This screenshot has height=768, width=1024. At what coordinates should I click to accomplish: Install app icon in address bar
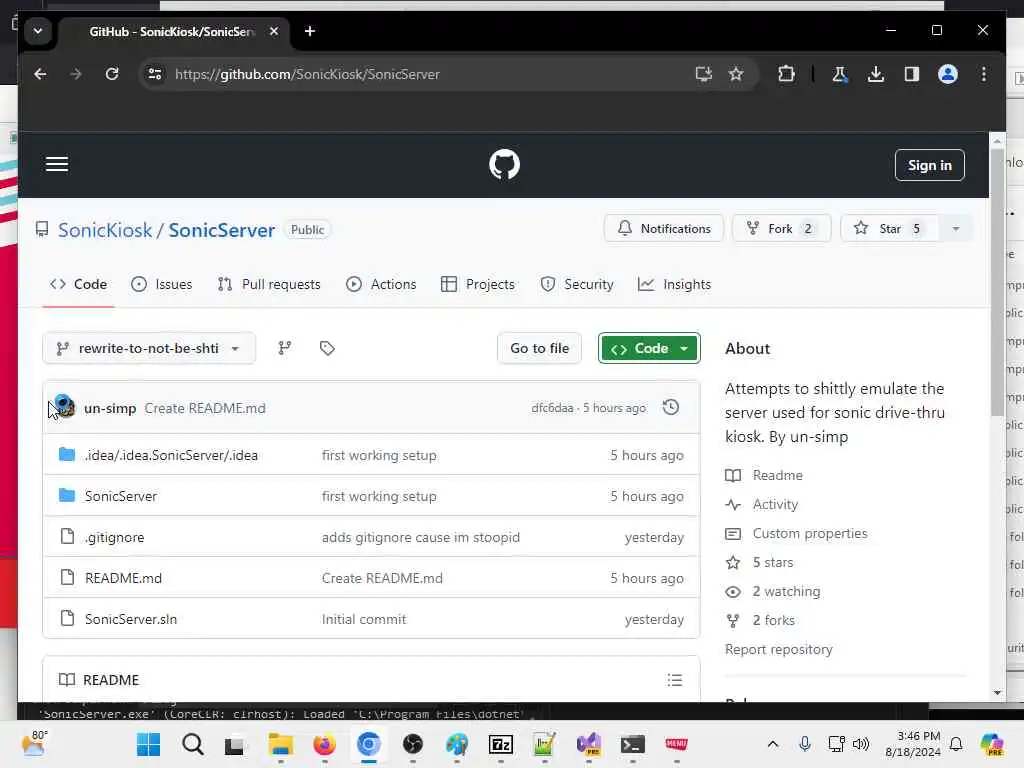pyautogui.click(x=703, y=74)
